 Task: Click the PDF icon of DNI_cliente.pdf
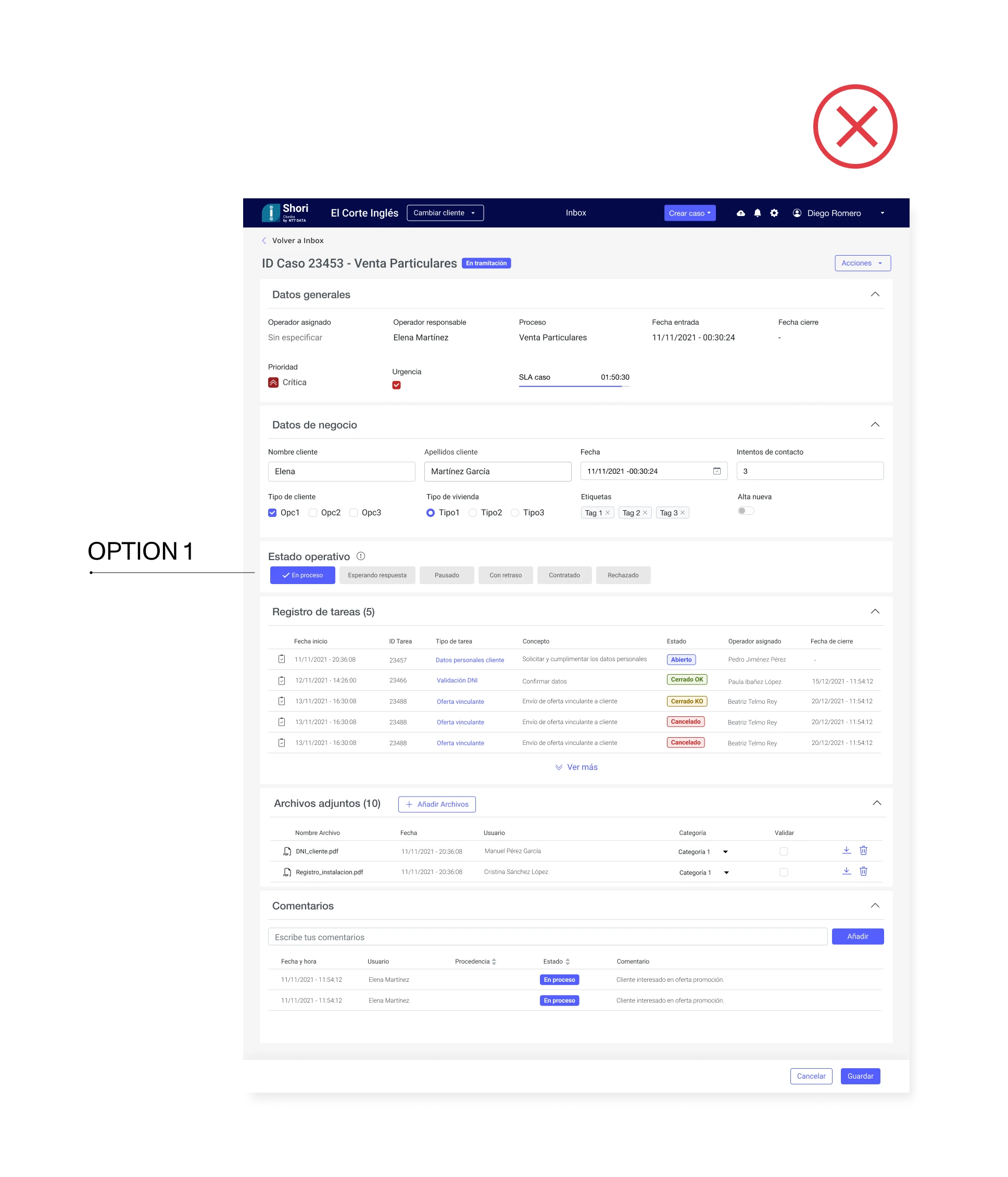tap(287, 851)
